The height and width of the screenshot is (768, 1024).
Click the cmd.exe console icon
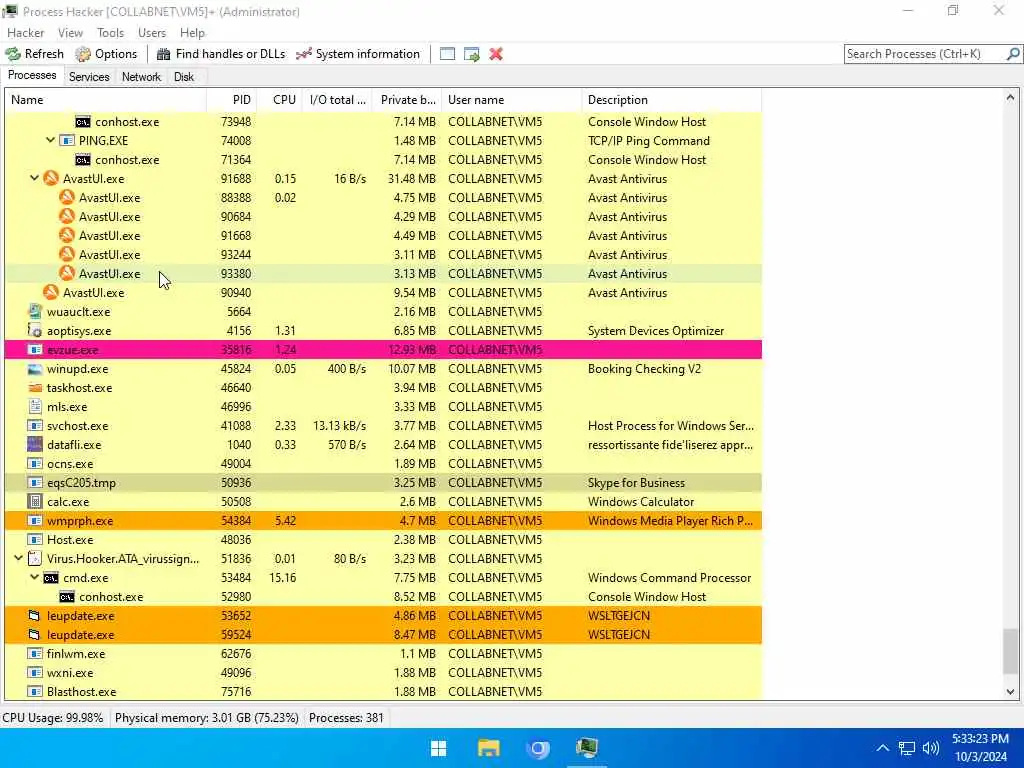pyautogui.click(x=51, y=577)
